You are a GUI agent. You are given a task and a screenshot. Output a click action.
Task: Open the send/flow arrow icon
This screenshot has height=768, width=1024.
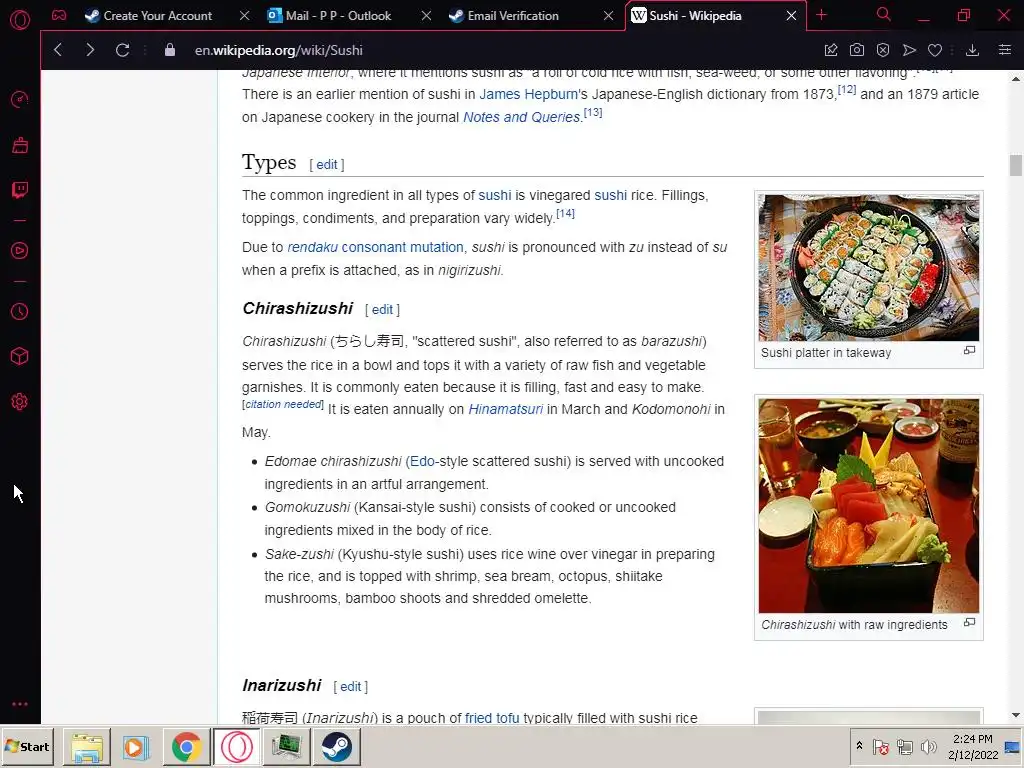click(909, 50)
